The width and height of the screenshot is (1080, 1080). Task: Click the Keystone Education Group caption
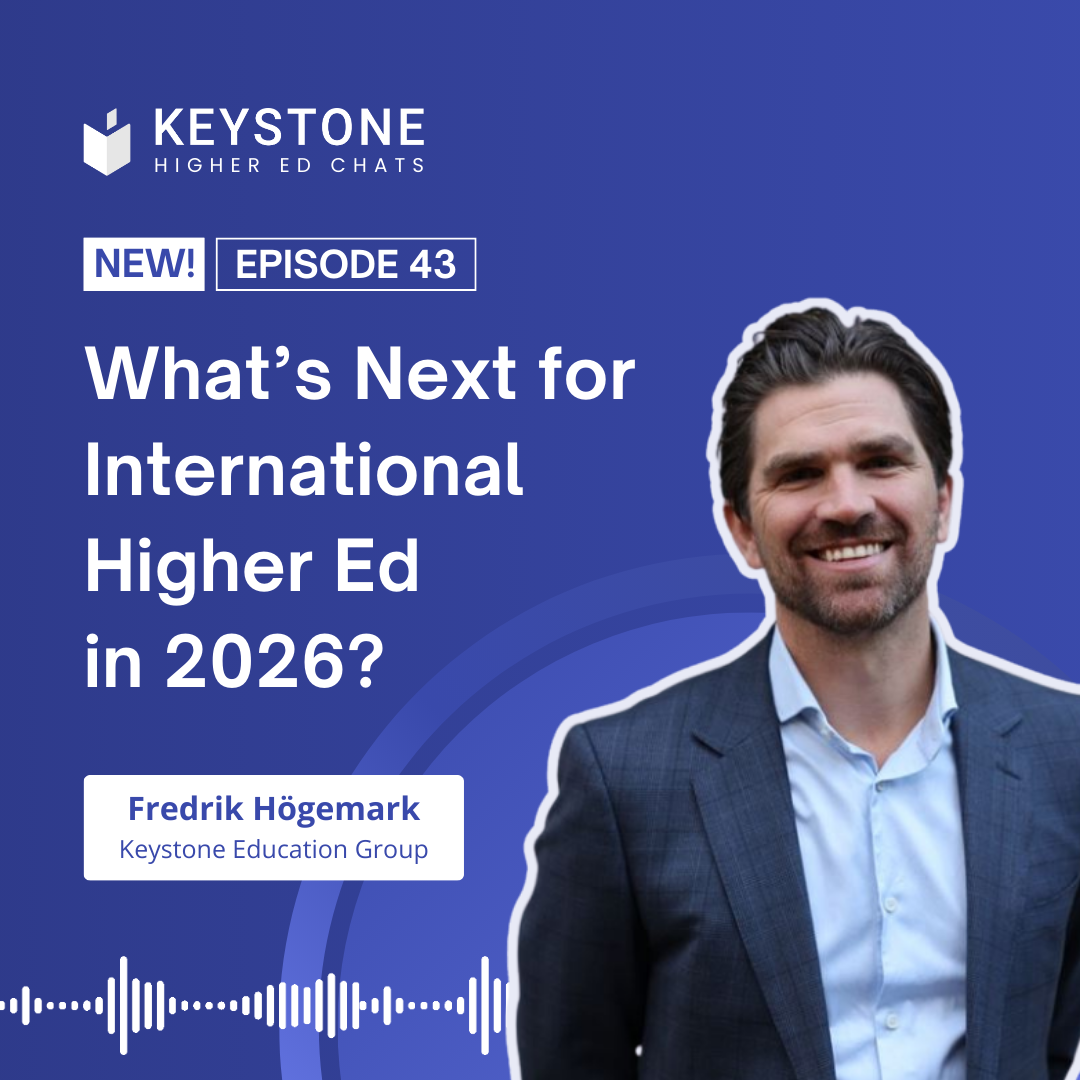[274, 849]
